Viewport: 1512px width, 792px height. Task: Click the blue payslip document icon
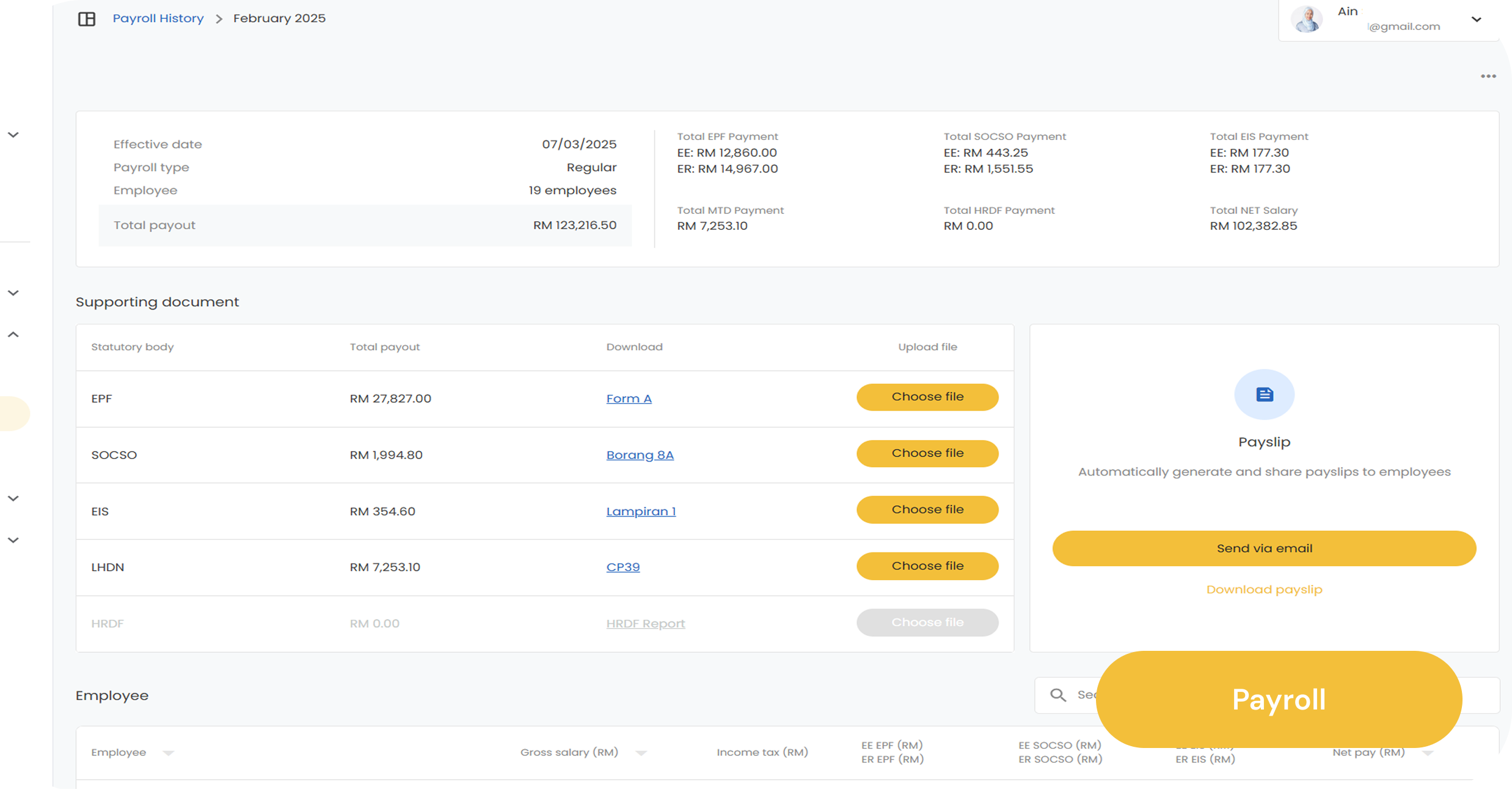(1264, 395)
